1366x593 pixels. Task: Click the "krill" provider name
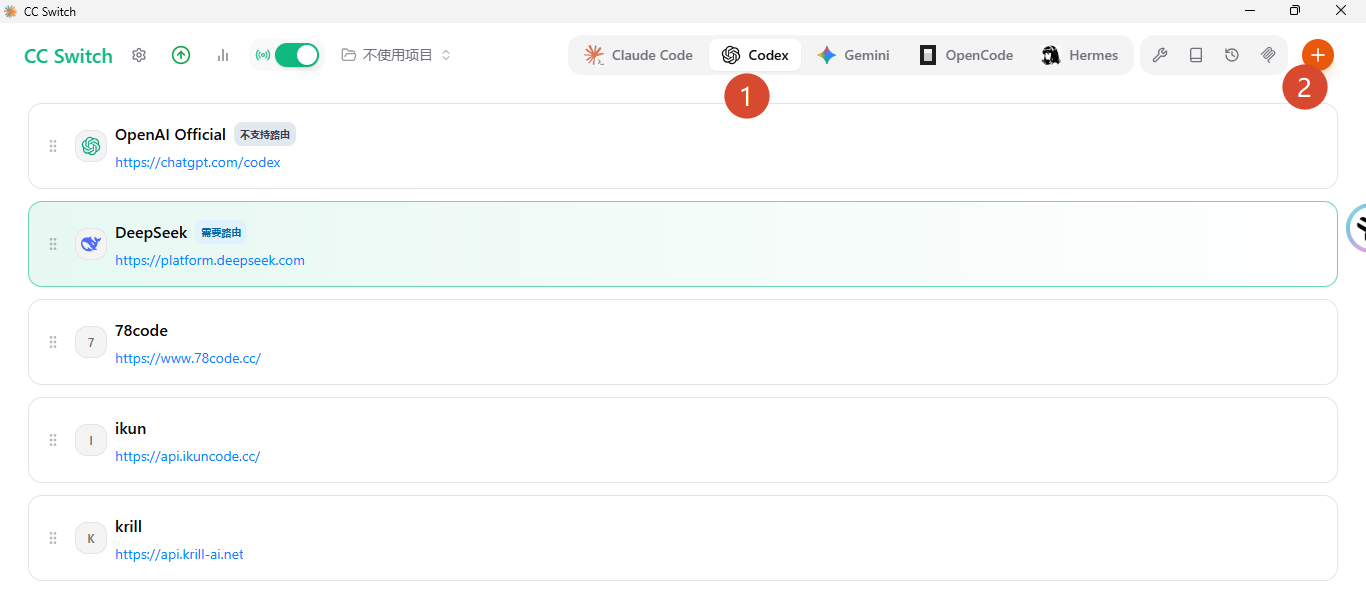[129, 527]
